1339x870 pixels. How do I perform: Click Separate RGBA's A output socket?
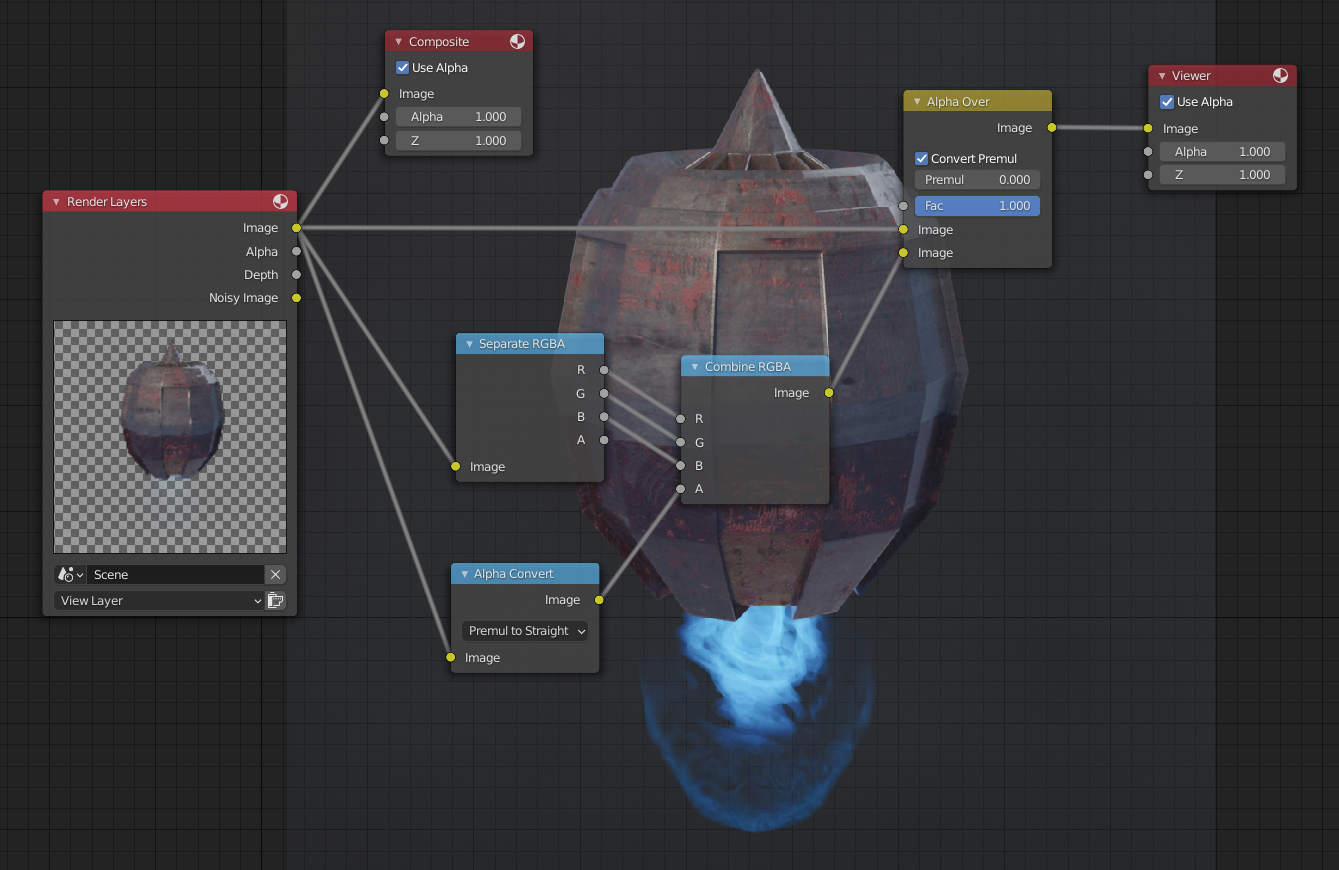click(x=604, y=440)
